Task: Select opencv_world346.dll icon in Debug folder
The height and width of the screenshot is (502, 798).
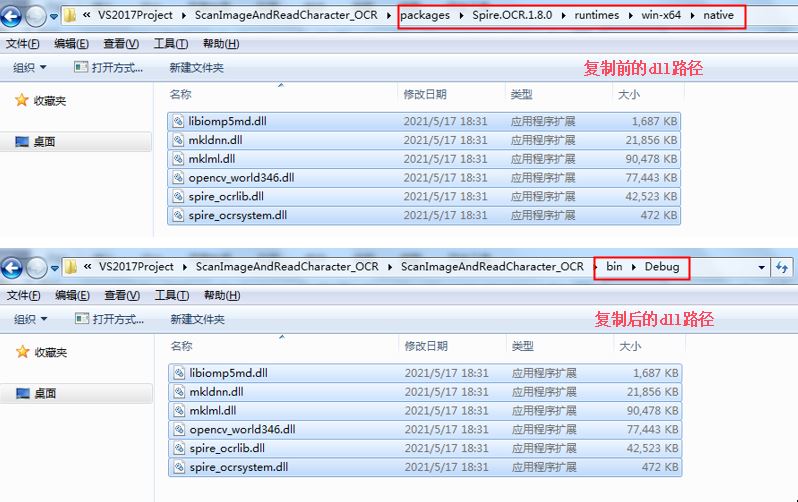Action: coord(179,430)
